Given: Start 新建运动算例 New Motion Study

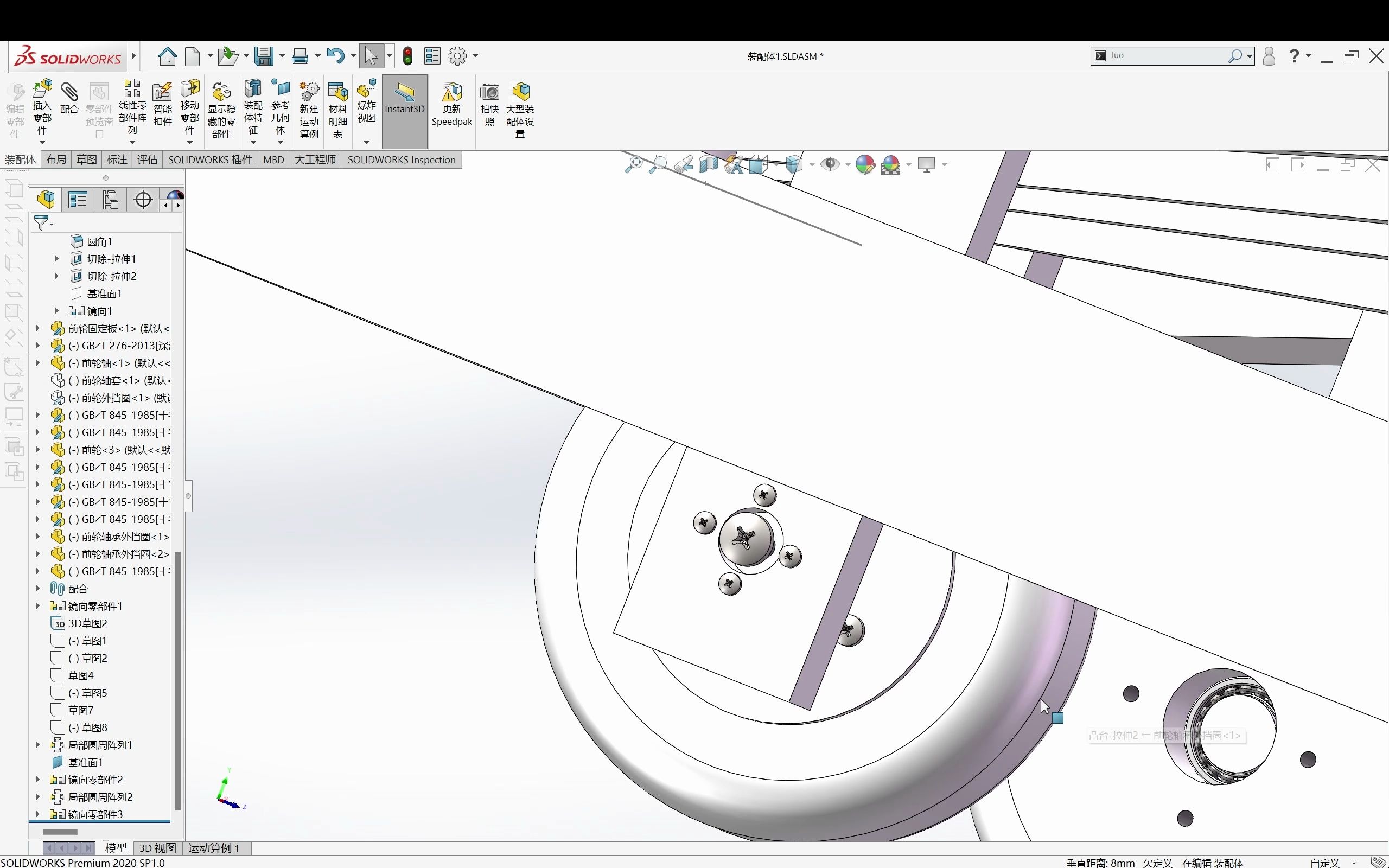Looking at the screenshot, I should (x=309, y=110).
